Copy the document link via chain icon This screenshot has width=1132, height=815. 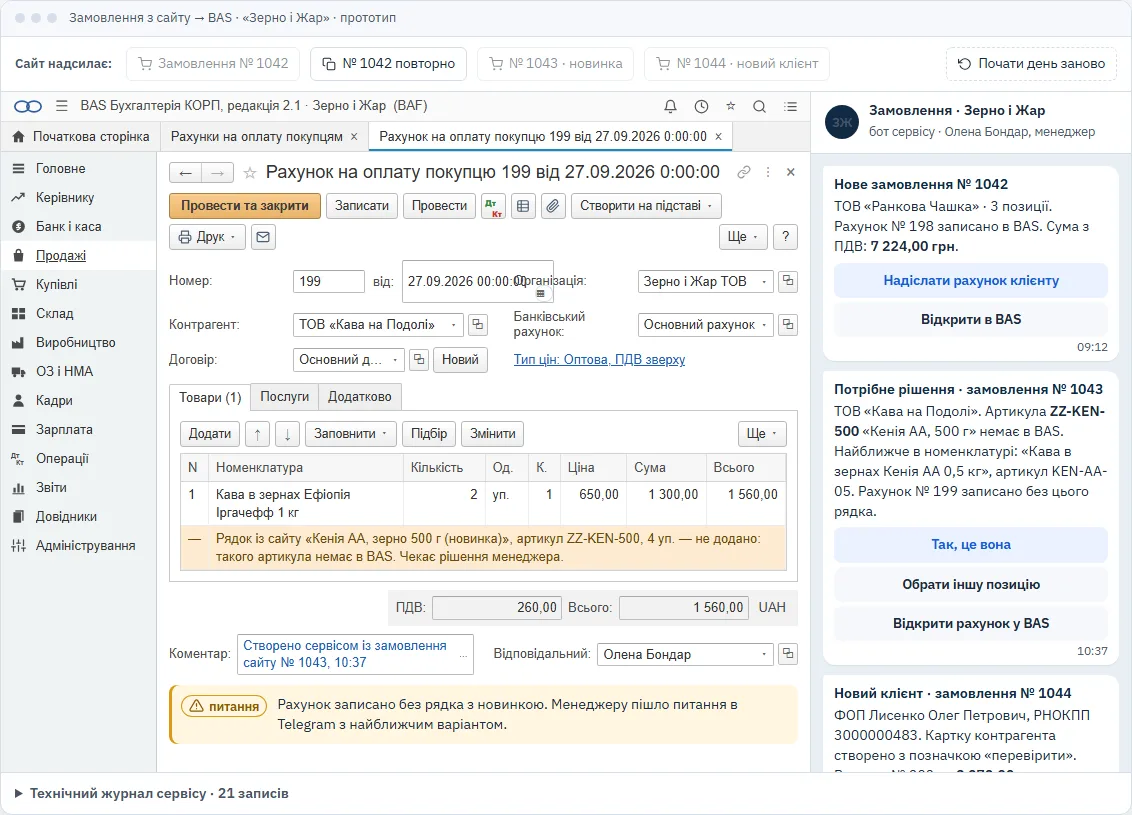click(744, 172)
